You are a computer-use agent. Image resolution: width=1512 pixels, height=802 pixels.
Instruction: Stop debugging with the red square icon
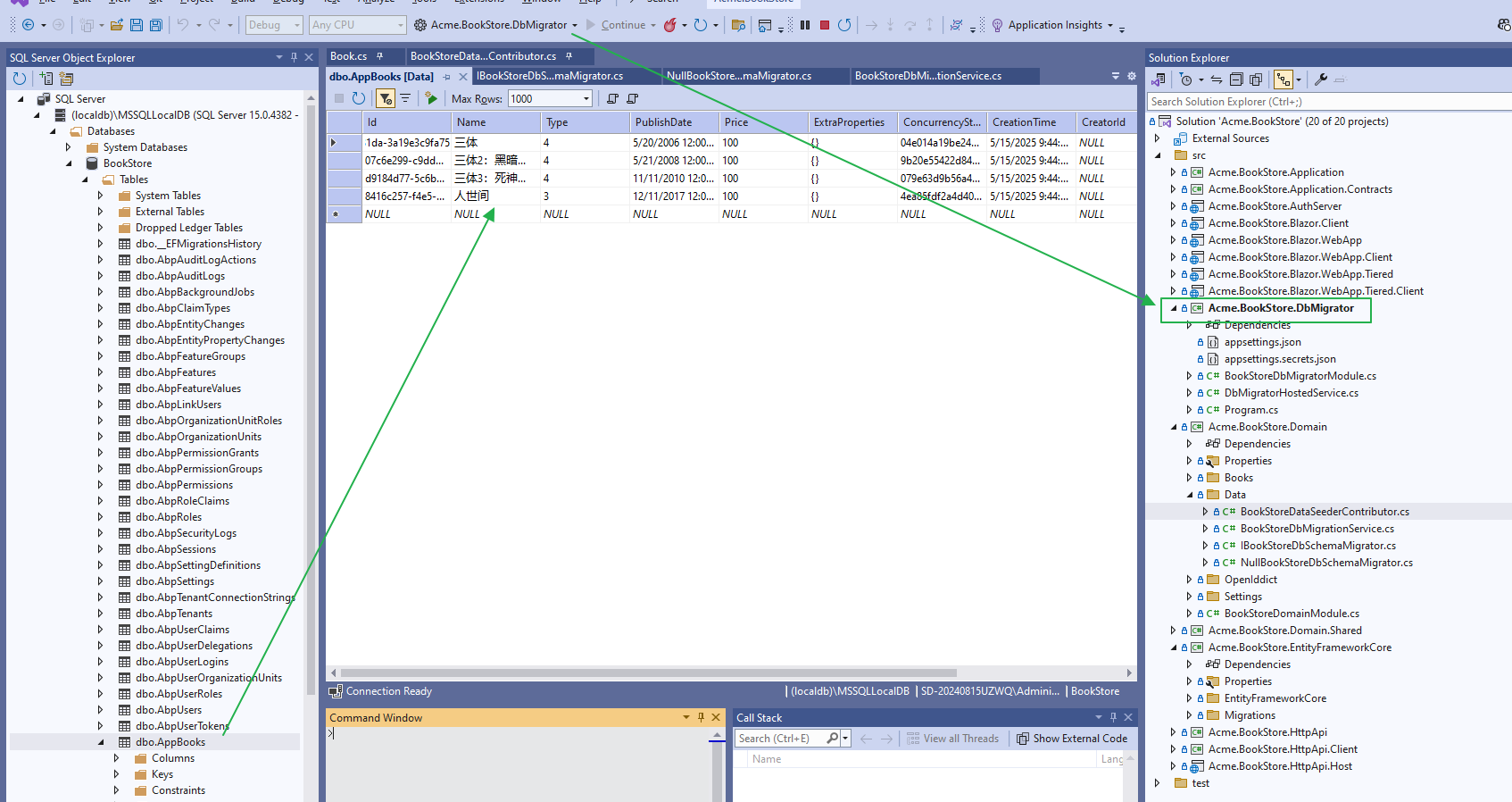coord(825,25)
